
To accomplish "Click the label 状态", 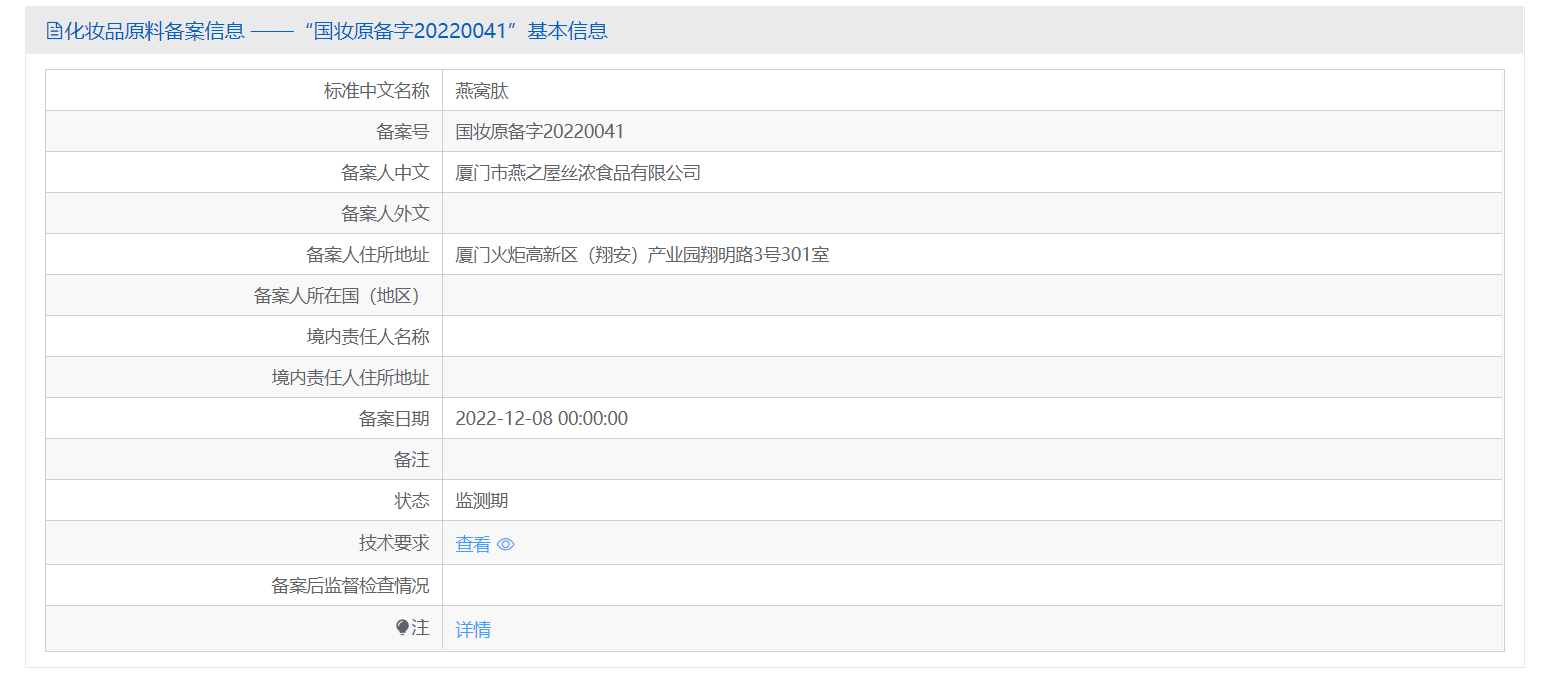I will coord(412,501).
